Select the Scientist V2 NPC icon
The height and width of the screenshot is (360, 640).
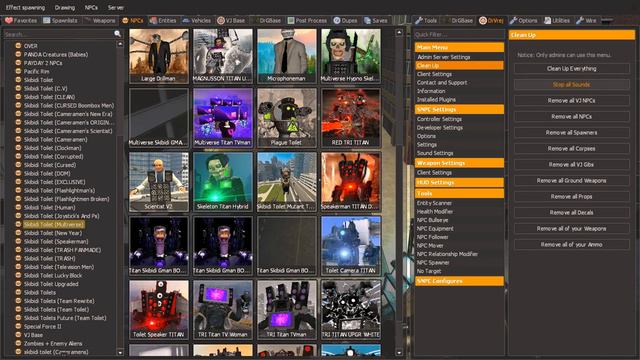pyautogui.click(x=159, y=182)
